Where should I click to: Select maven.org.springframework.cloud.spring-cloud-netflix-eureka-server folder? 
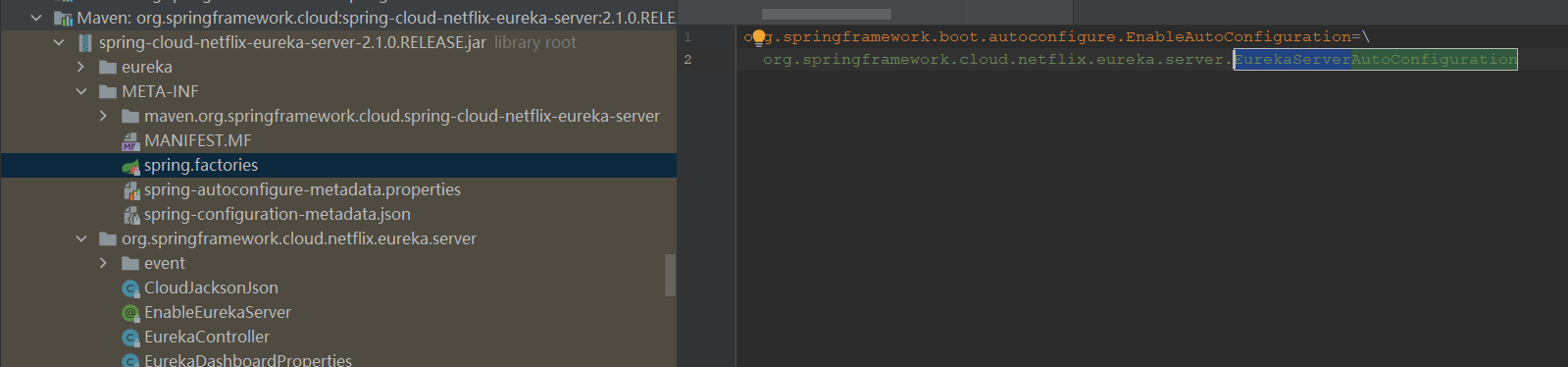(x=338, y=116)
